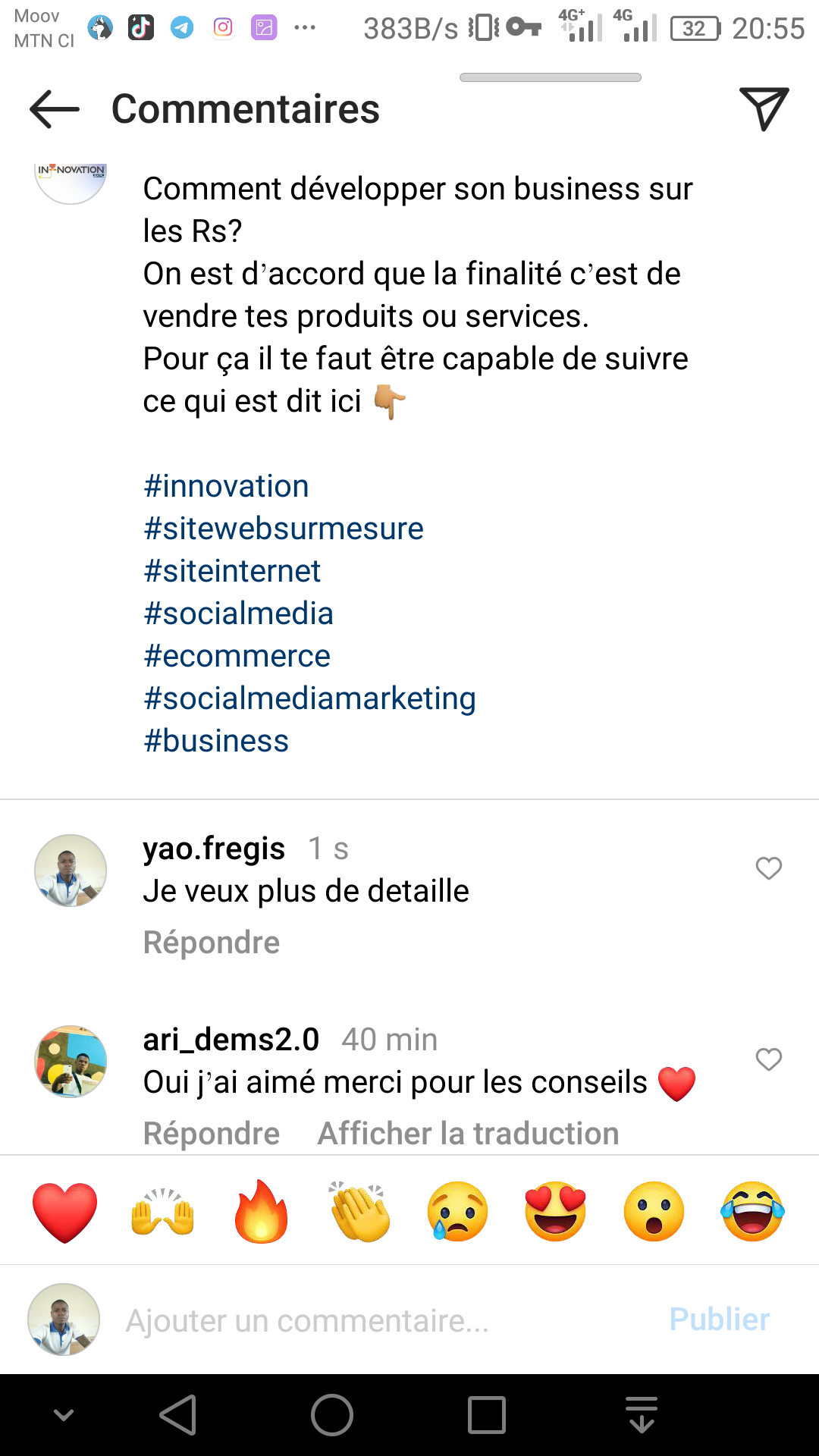Viewport: 819px width, 1456px height.
Task: Collapse keyboard with the down chevron
Action: [64, 1415]
